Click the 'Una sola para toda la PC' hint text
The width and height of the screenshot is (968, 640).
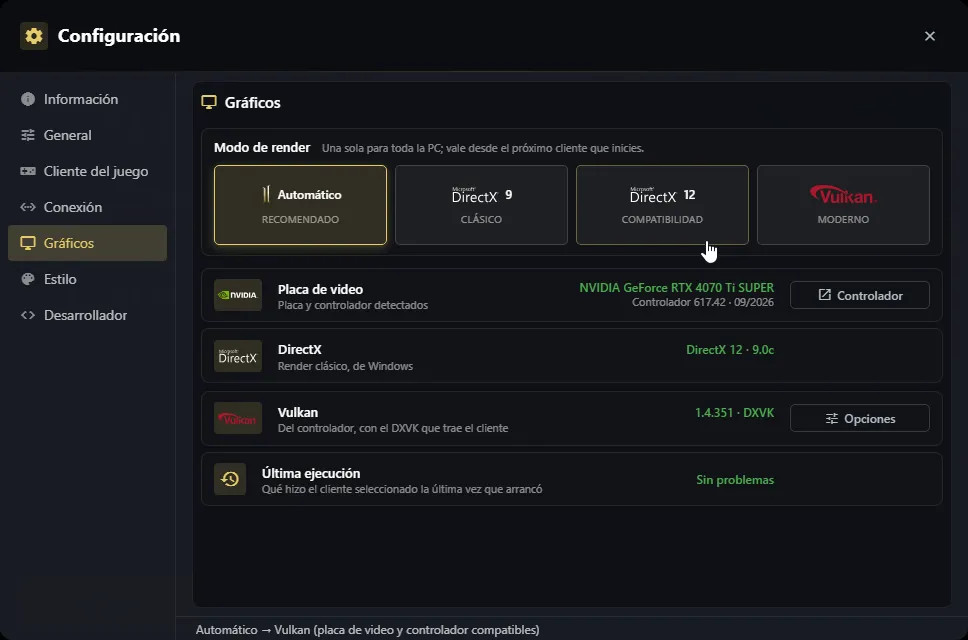tap(483, 148)
